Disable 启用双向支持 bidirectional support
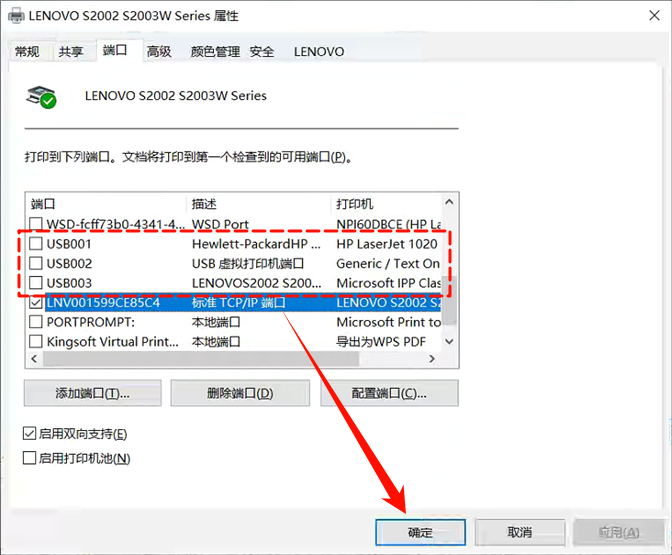Image resolution: width=672 pixels, height=555 pixels. tap(30, 434)
